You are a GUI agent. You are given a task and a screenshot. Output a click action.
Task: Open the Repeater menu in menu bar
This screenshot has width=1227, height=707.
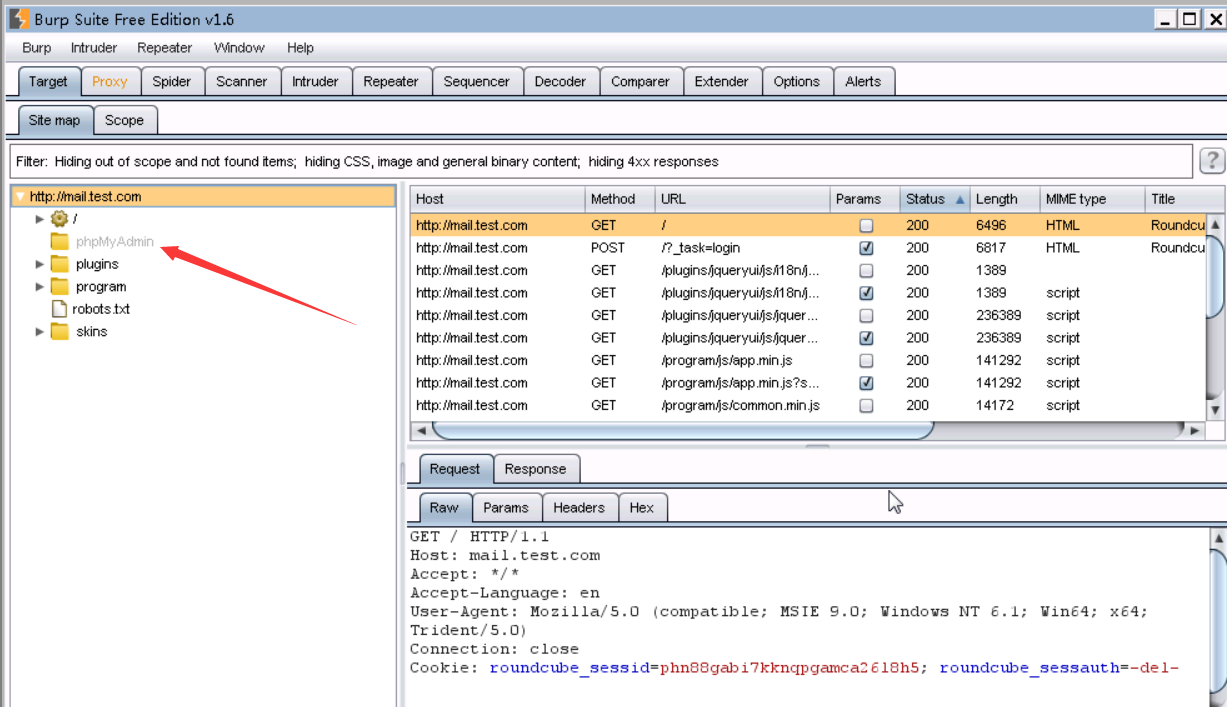(x=165, y=48)
